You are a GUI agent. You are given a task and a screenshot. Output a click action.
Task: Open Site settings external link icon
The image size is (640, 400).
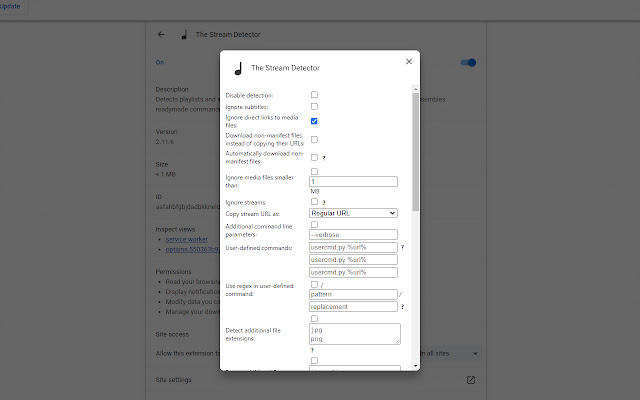click(x=471, y=380)
